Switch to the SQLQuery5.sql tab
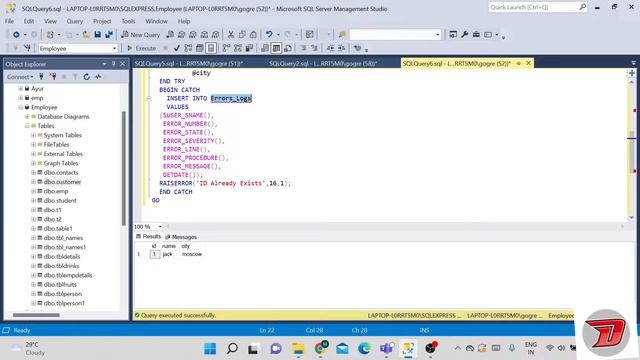640x360 pixels. click(189, 64)
